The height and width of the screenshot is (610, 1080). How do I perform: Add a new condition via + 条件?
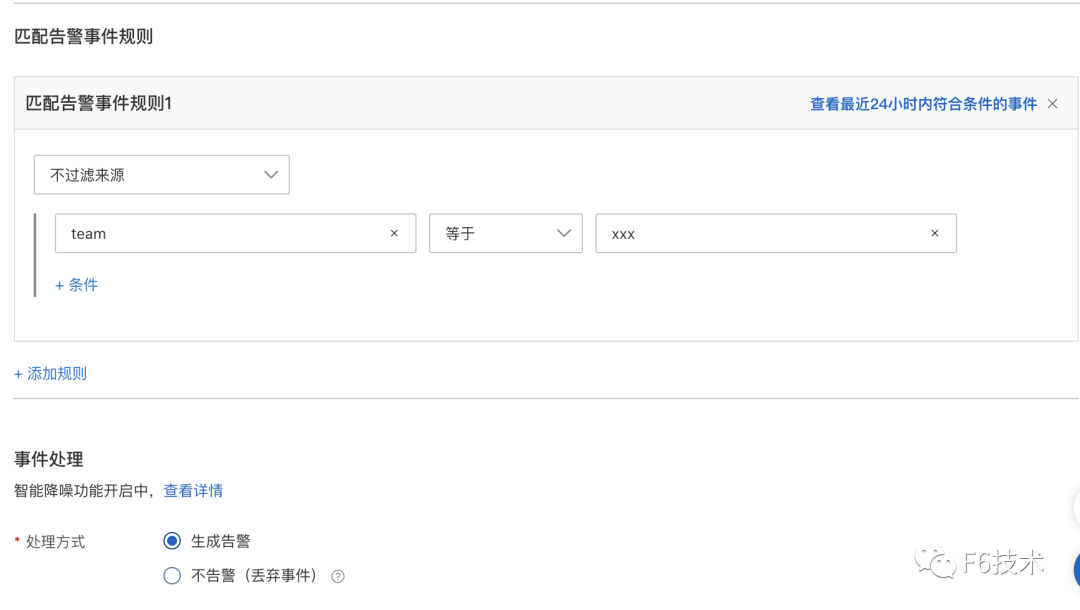[77, 285]
